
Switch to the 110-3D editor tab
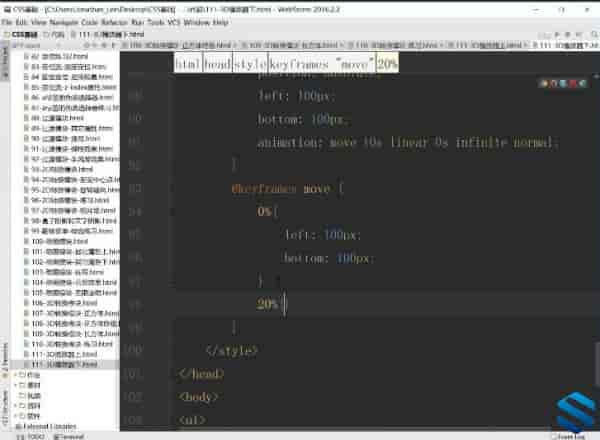pyautogui.click(x=395, y=45)
